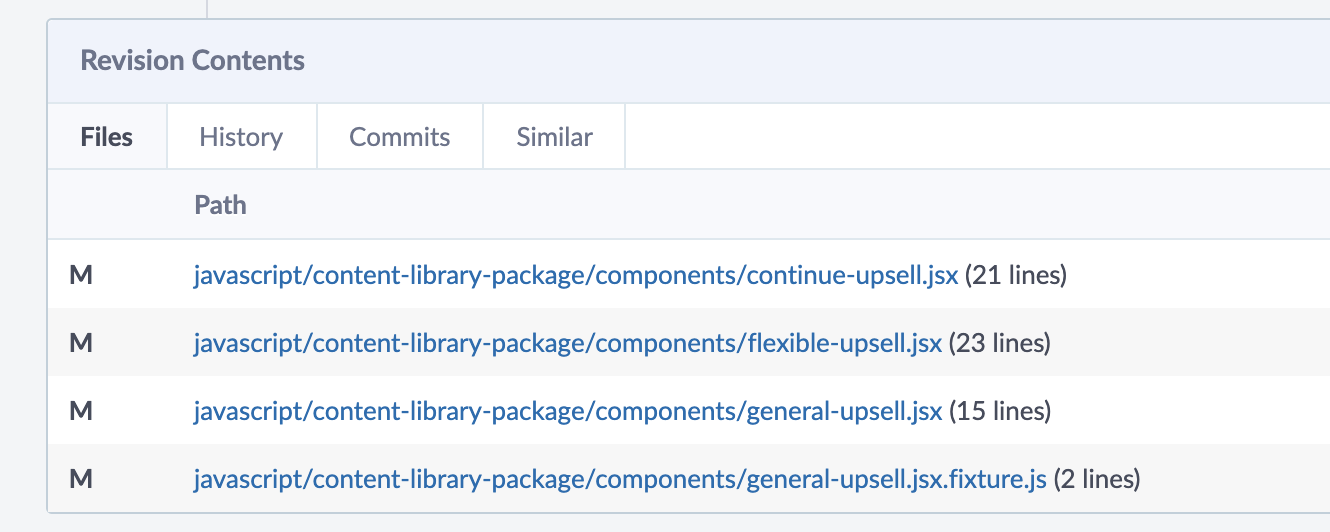Image resolution: width=1330 pixels, height=532 pixels.
Task: Select the (15 lines) count text
Action: click(x=1000, y=411)
